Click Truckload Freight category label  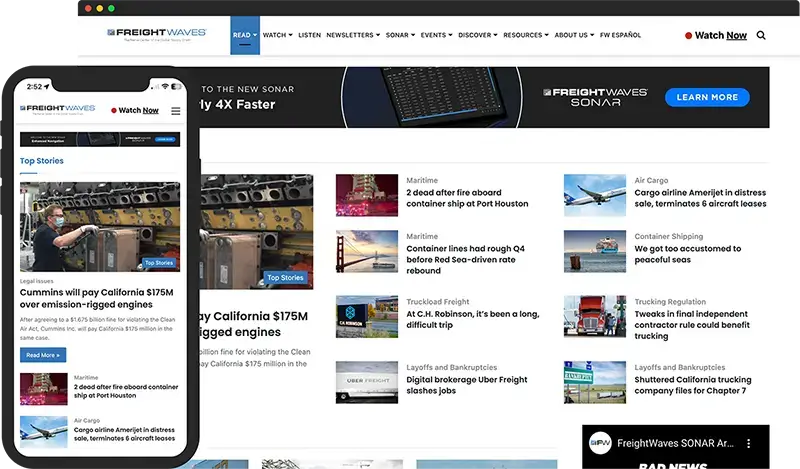coord(437,302)
